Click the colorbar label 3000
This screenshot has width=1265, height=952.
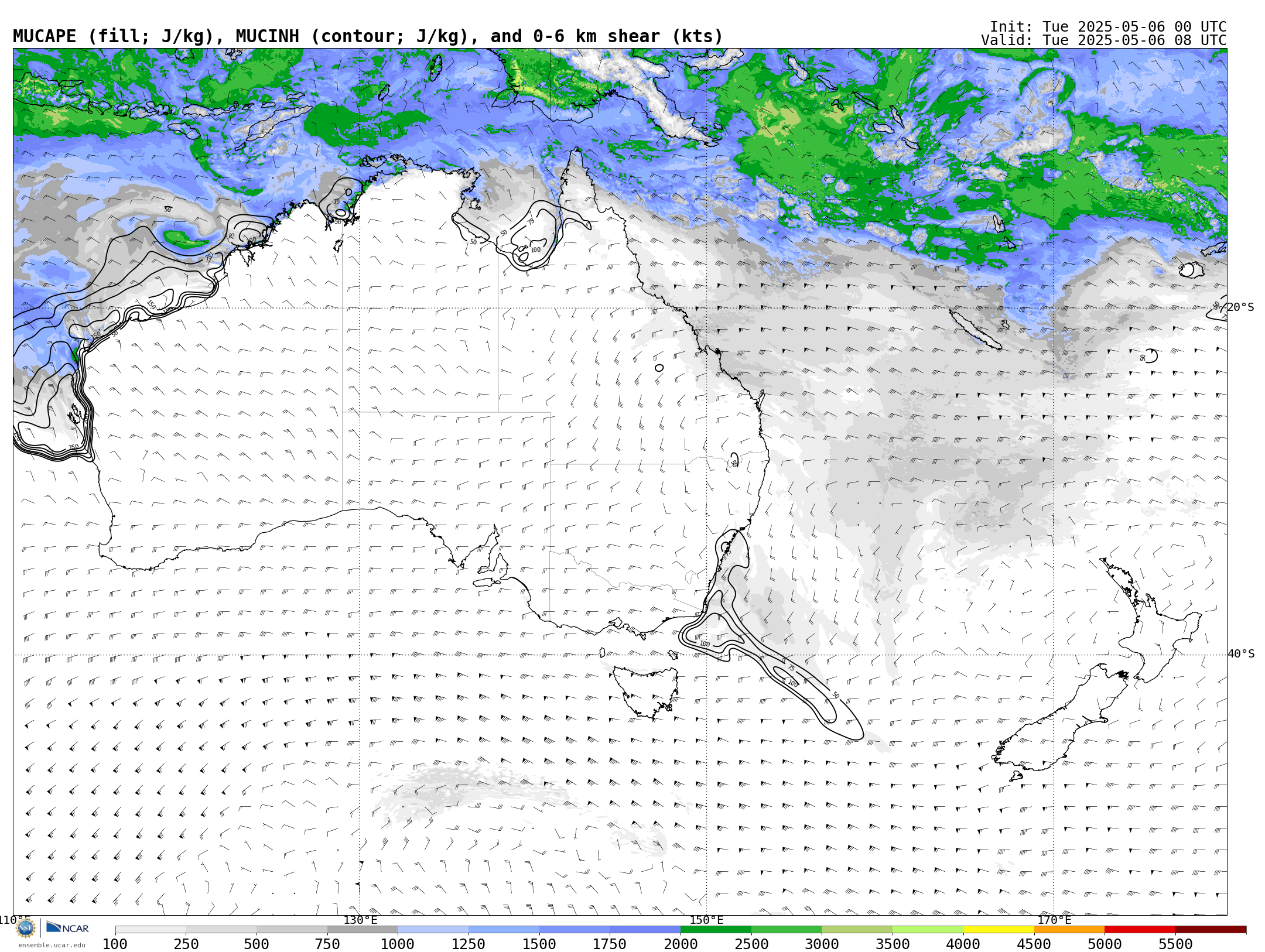click(822, 944)
